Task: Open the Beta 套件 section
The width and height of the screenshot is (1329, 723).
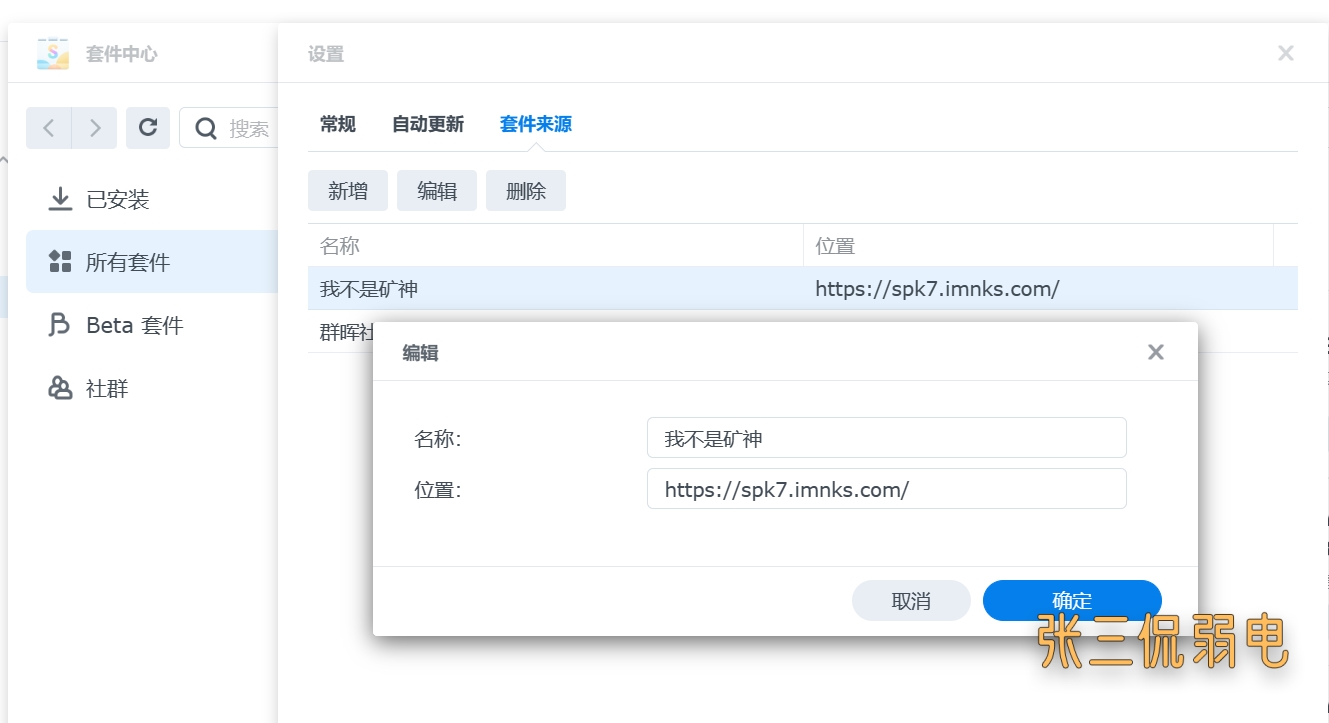Action: (152, 325)
